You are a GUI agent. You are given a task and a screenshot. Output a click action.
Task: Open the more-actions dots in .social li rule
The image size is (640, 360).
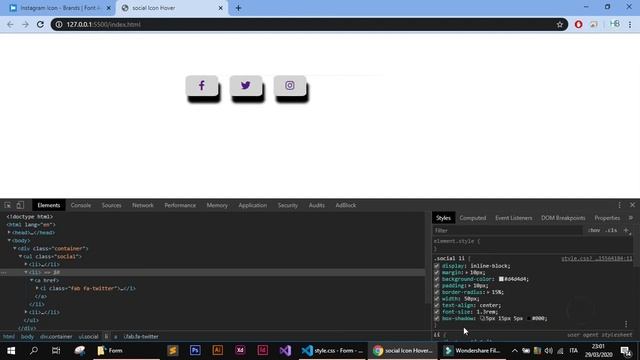pyautogui.click(x=626, y=324)
